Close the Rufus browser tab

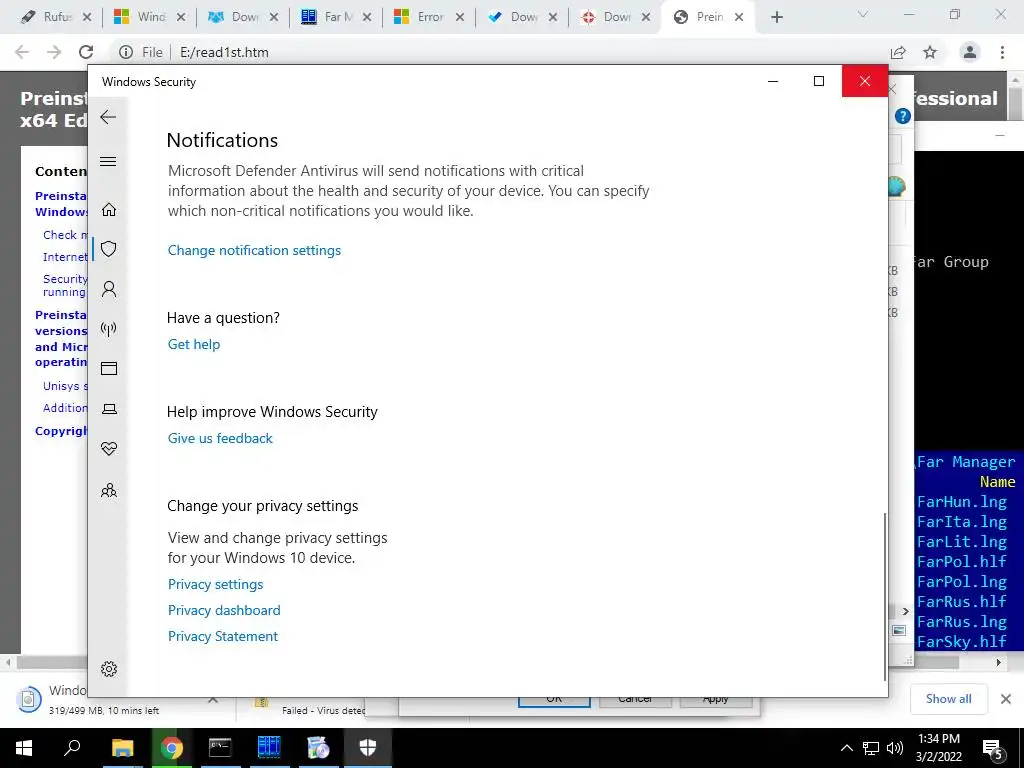pyautogui.click(x=87, y=17)
